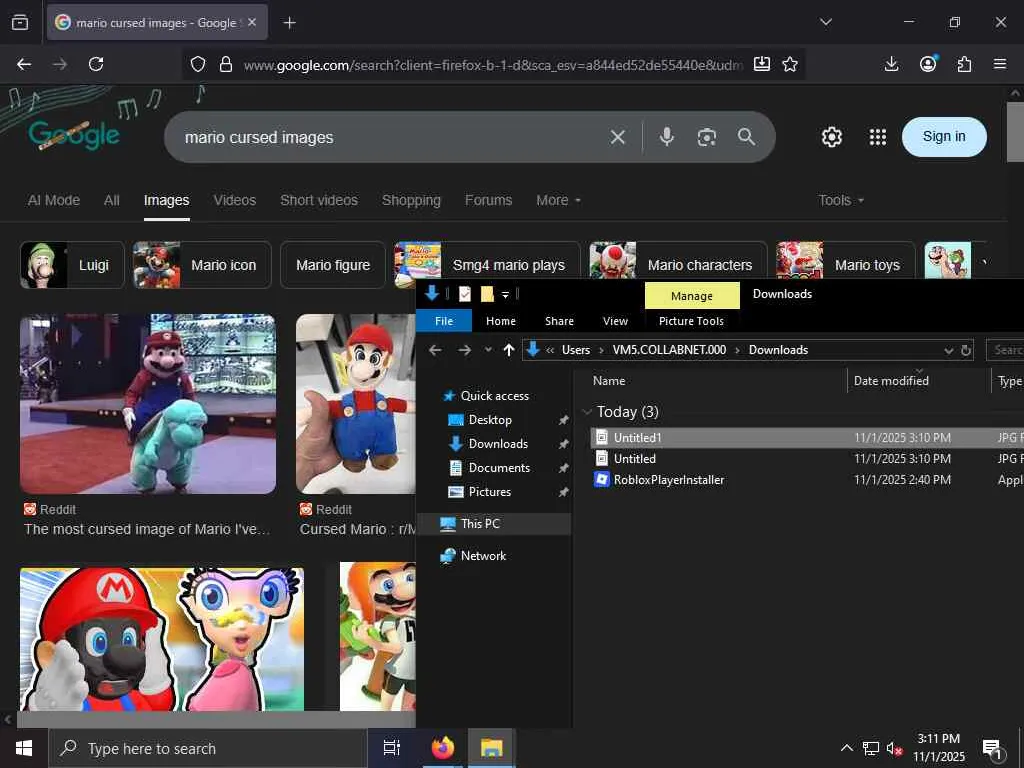Submit Google search with magnifier icon
The height and width of the screenshot is (768, 1024).
coord(746,136)
